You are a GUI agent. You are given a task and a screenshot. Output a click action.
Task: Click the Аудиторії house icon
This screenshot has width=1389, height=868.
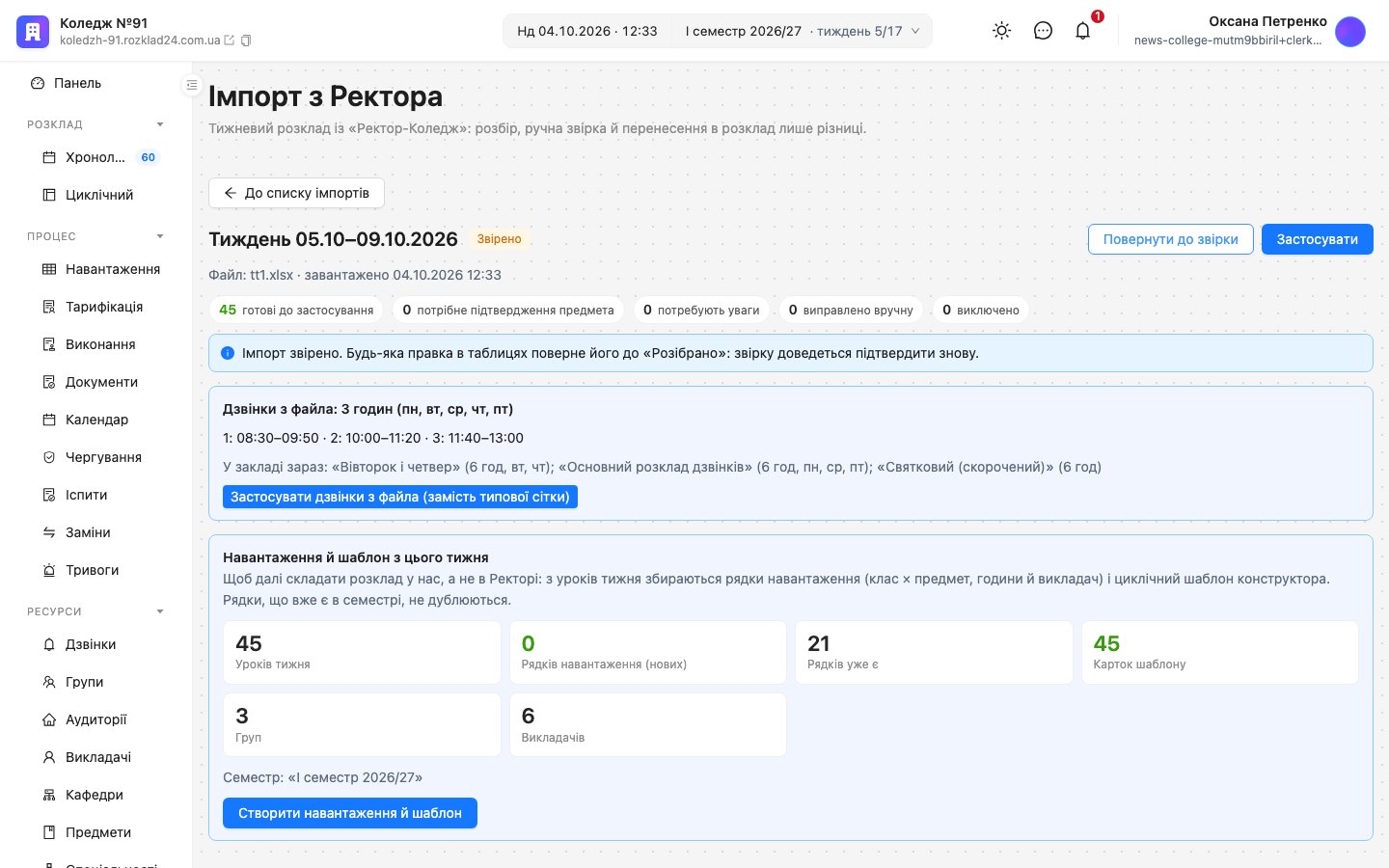pos(49,719)
